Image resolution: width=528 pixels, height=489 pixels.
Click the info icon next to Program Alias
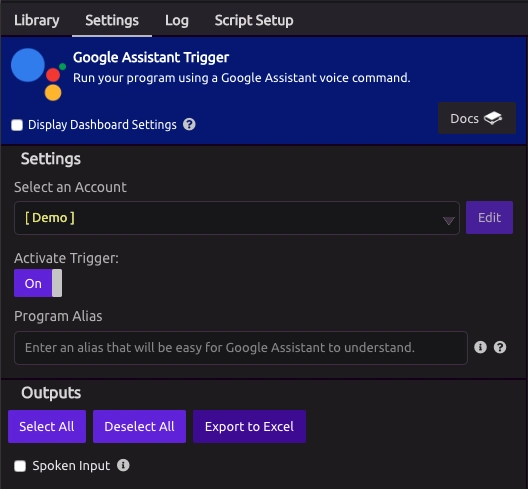(x=480, y=347)
